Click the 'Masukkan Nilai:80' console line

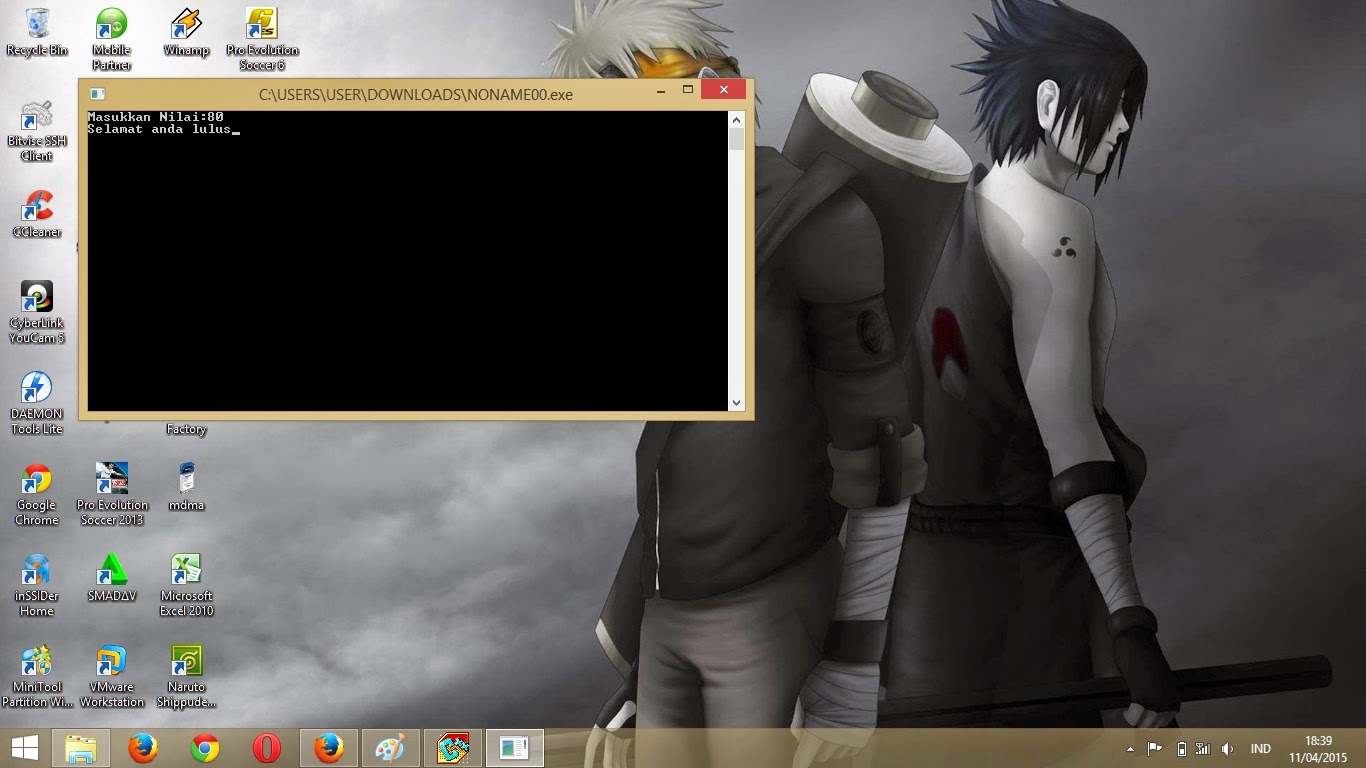coord(155,117)
